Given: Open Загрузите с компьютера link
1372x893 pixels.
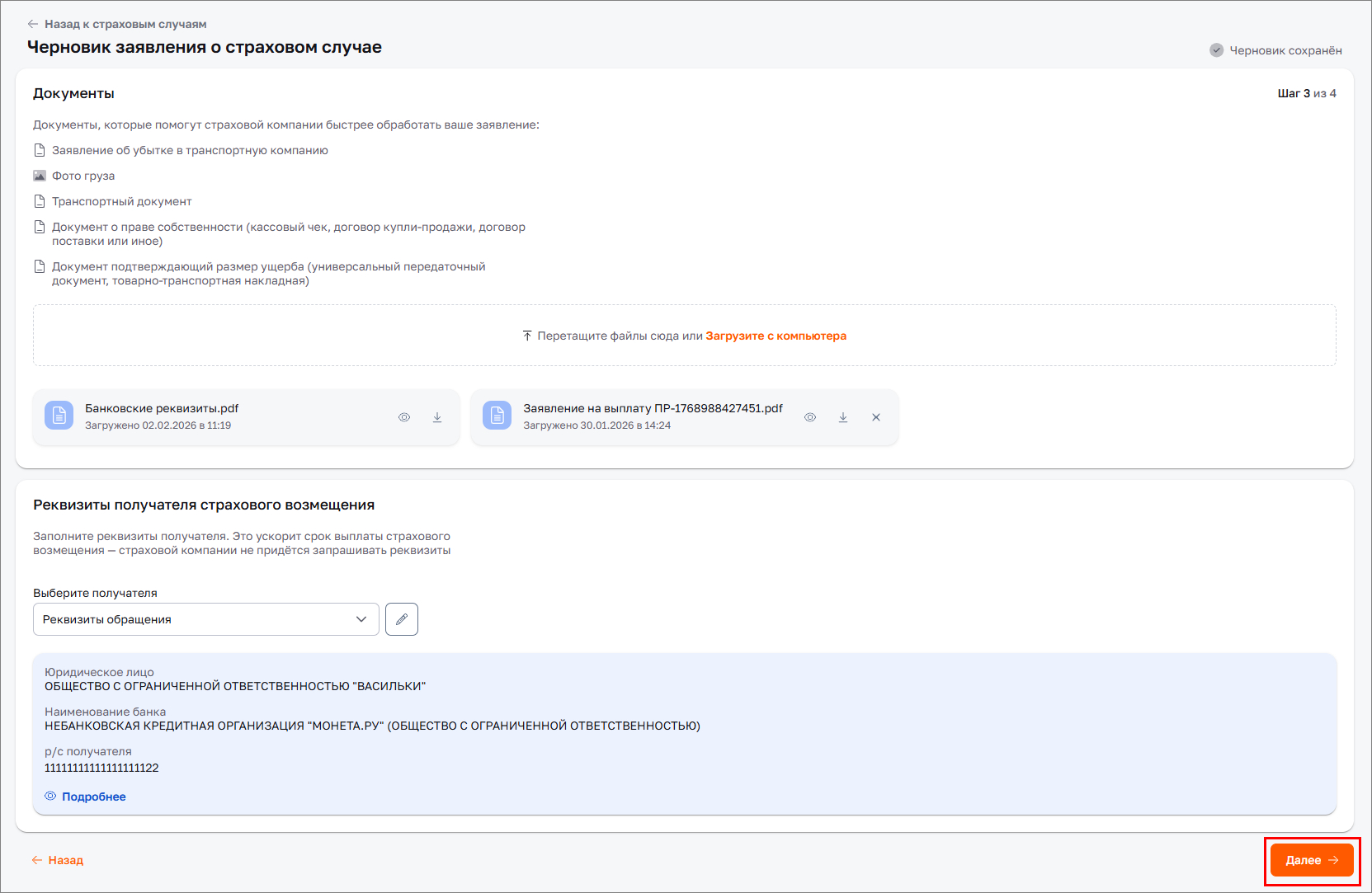Looking at the screenshot, I should (776, 336).
